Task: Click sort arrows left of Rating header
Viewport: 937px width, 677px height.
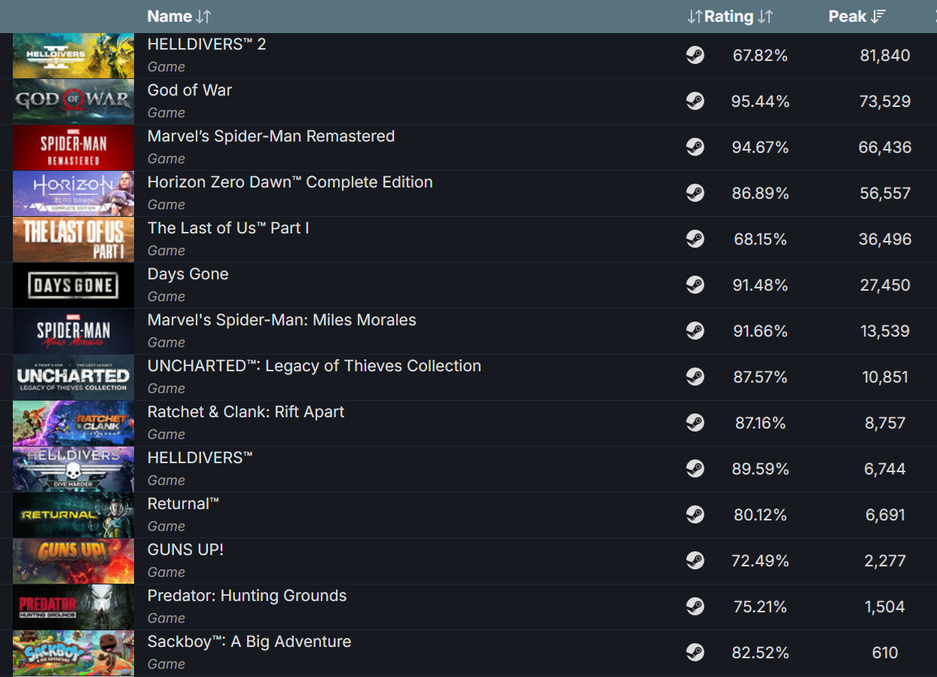Action: click(694, 17)
